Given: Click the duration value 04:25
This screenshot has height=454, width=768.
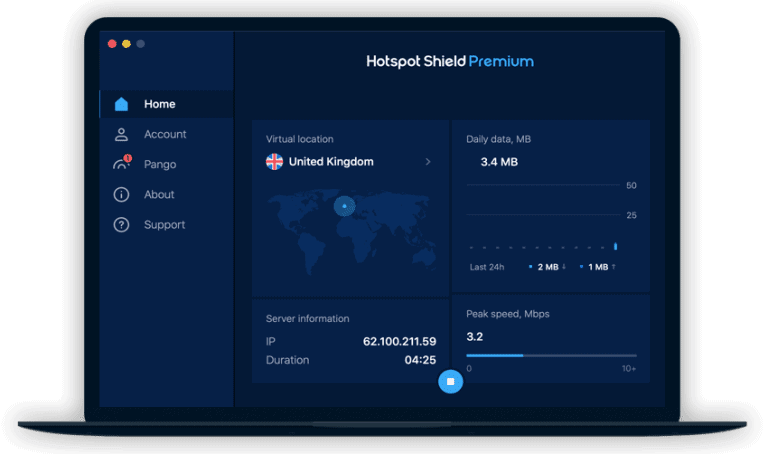Looking at the screenshot, I should pyautogui.click(x=420, y=360).
